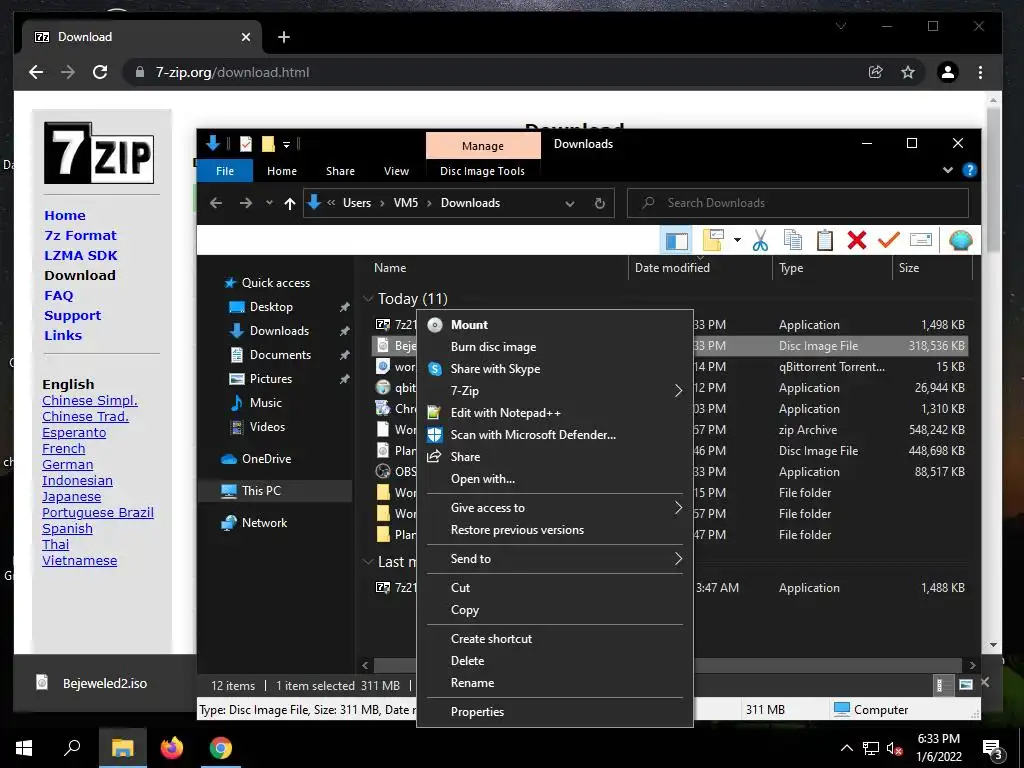Expand the Explorer ribbon chevron

point(948,170)
